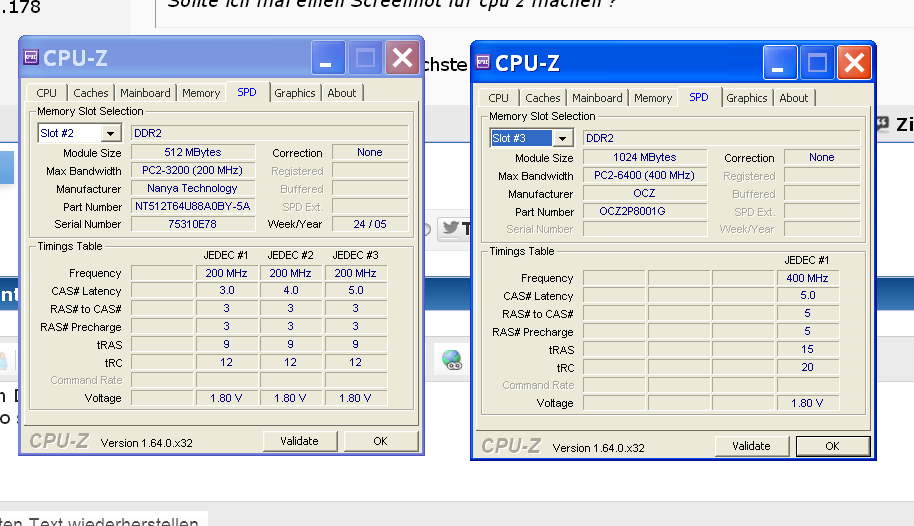
Task: Open Graphics tab in left CPU-Z window
Action: point(294,93)
